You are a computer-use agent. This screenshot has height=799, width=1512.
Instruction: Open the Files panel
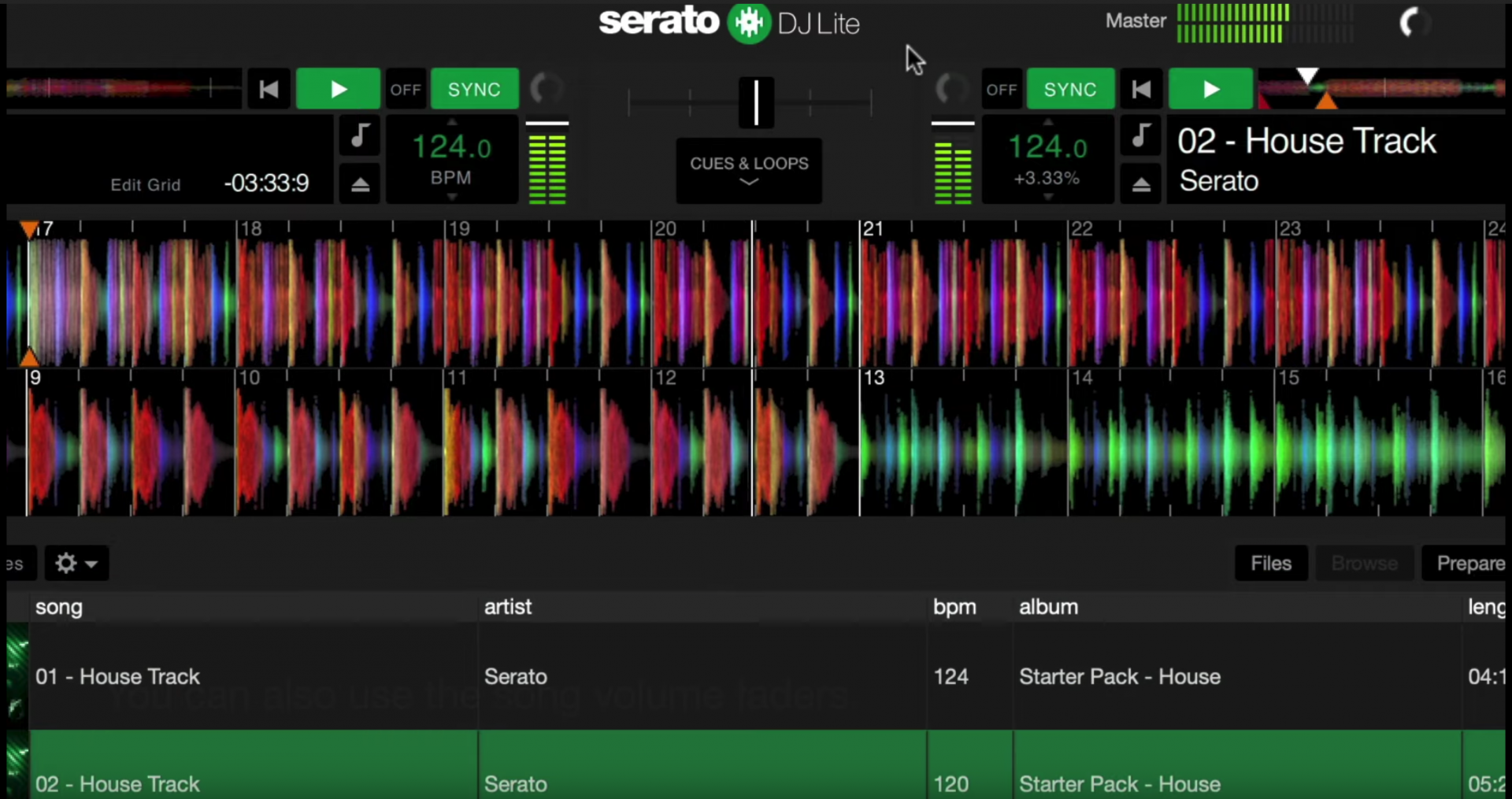pos(1270,564)
